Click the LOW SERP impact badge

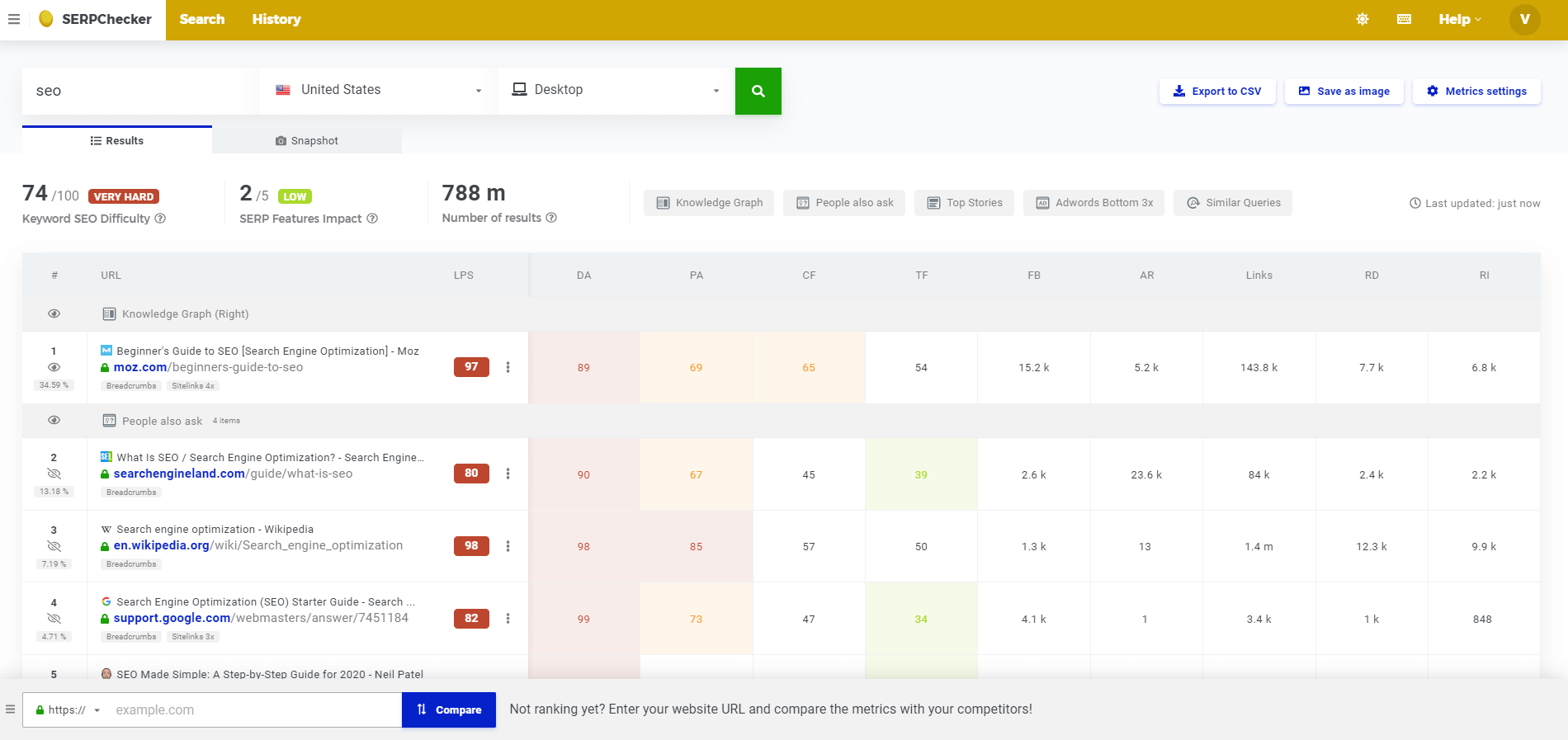click(295, 196)
